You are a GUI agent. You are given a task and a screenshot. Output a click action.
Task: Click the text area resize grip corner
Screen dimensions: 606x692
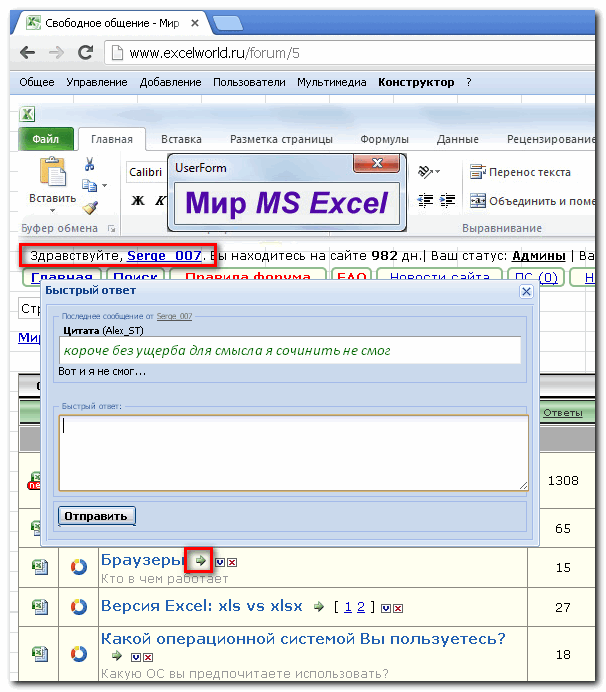523,485
